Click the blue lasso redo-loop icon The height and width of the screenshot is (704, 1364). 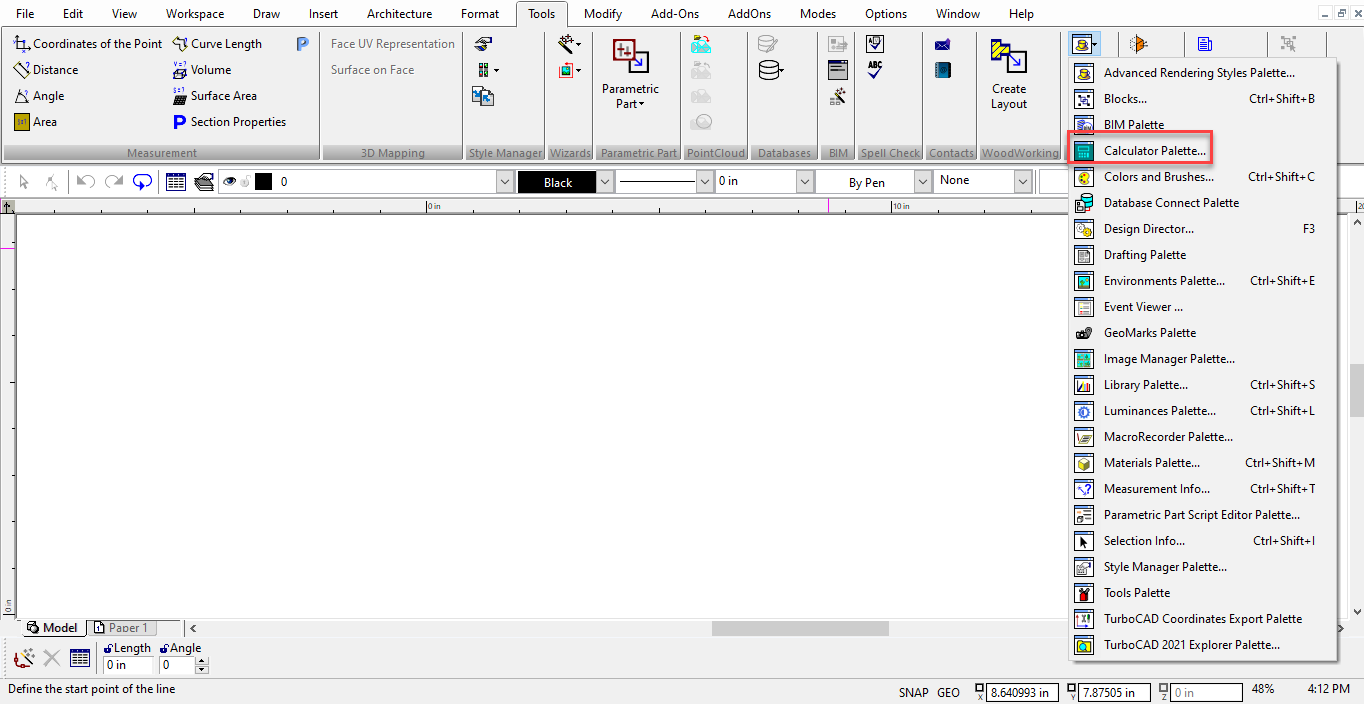point(142,182)
